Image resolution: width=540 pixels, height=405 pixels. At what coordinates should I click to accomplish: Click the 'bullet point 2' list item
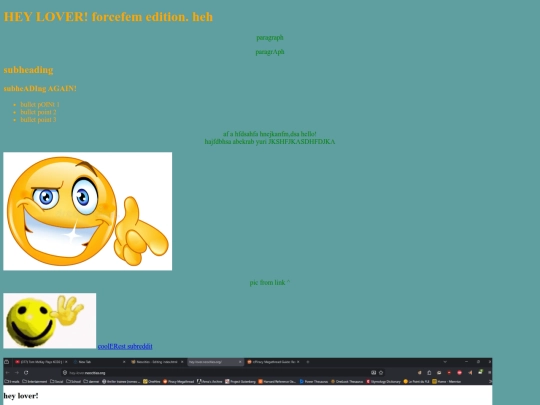click(38, 112)
